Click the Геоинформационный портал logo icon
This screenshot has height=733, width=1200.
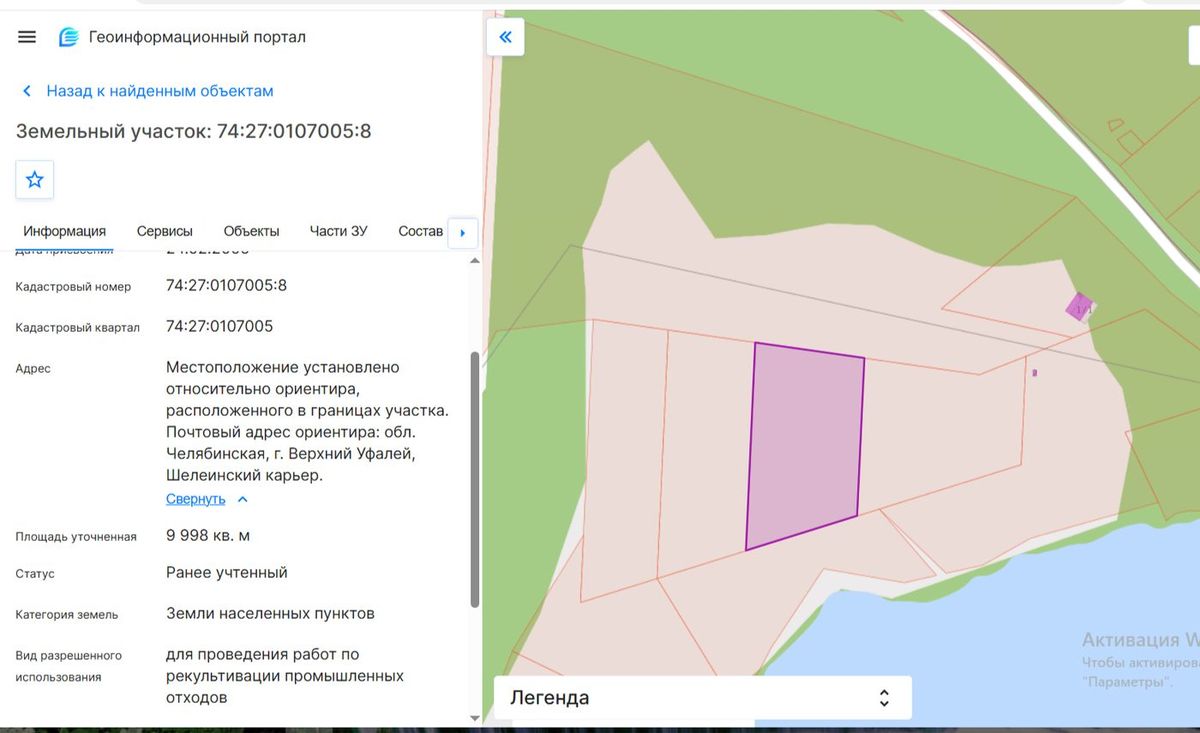(x=68, y=37)
